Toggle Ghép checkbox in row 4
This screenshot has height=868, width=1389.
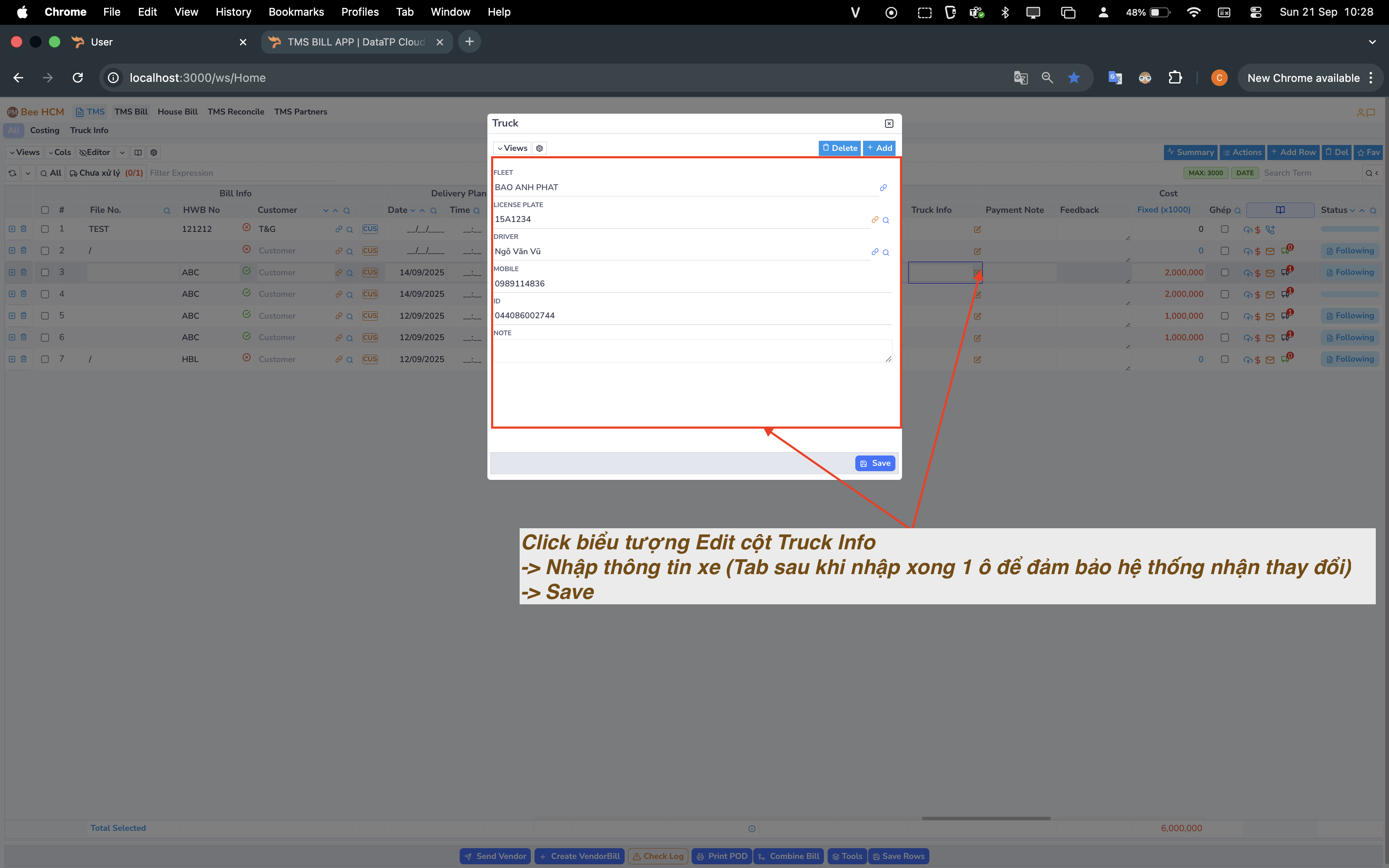pos(1224,294)
